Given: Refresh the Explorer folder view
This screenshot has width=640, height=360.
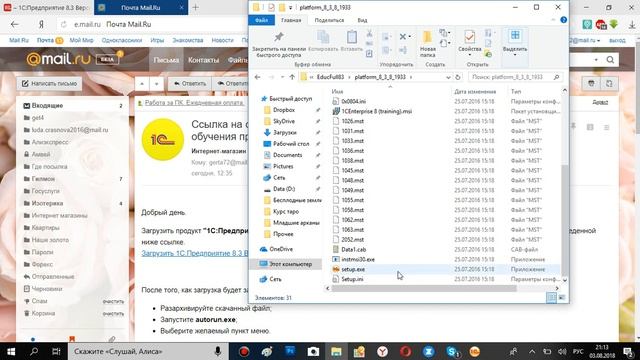Looking at the screenshot, I should (x=458, y=77).
